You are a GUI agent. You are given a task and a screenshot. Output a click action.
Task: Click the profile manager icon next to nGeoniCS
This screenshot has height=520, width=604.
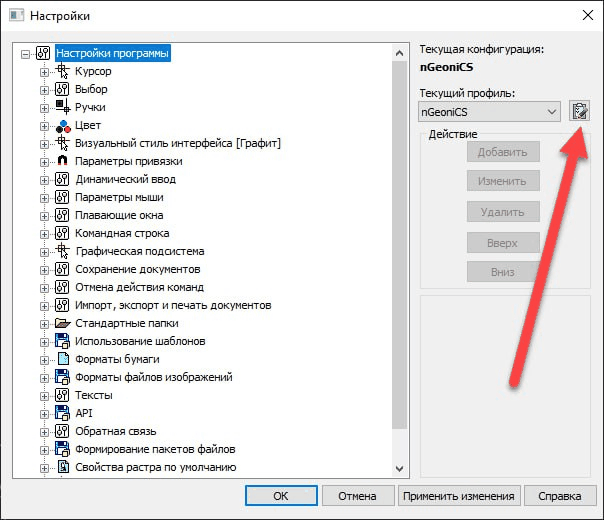pos(579,112)
